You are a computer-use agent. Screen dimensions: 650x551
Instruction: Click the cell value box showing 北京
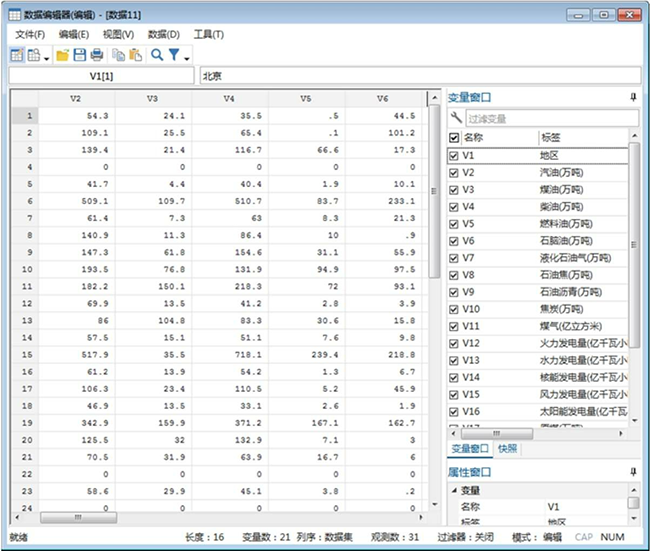pyautogui.click(x=420, y=76)
